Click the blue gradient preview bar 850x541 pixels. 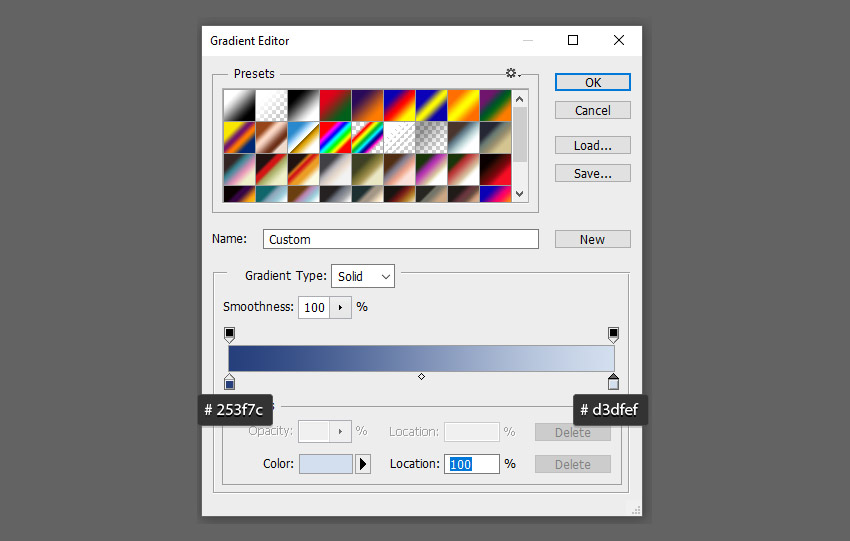421,358
